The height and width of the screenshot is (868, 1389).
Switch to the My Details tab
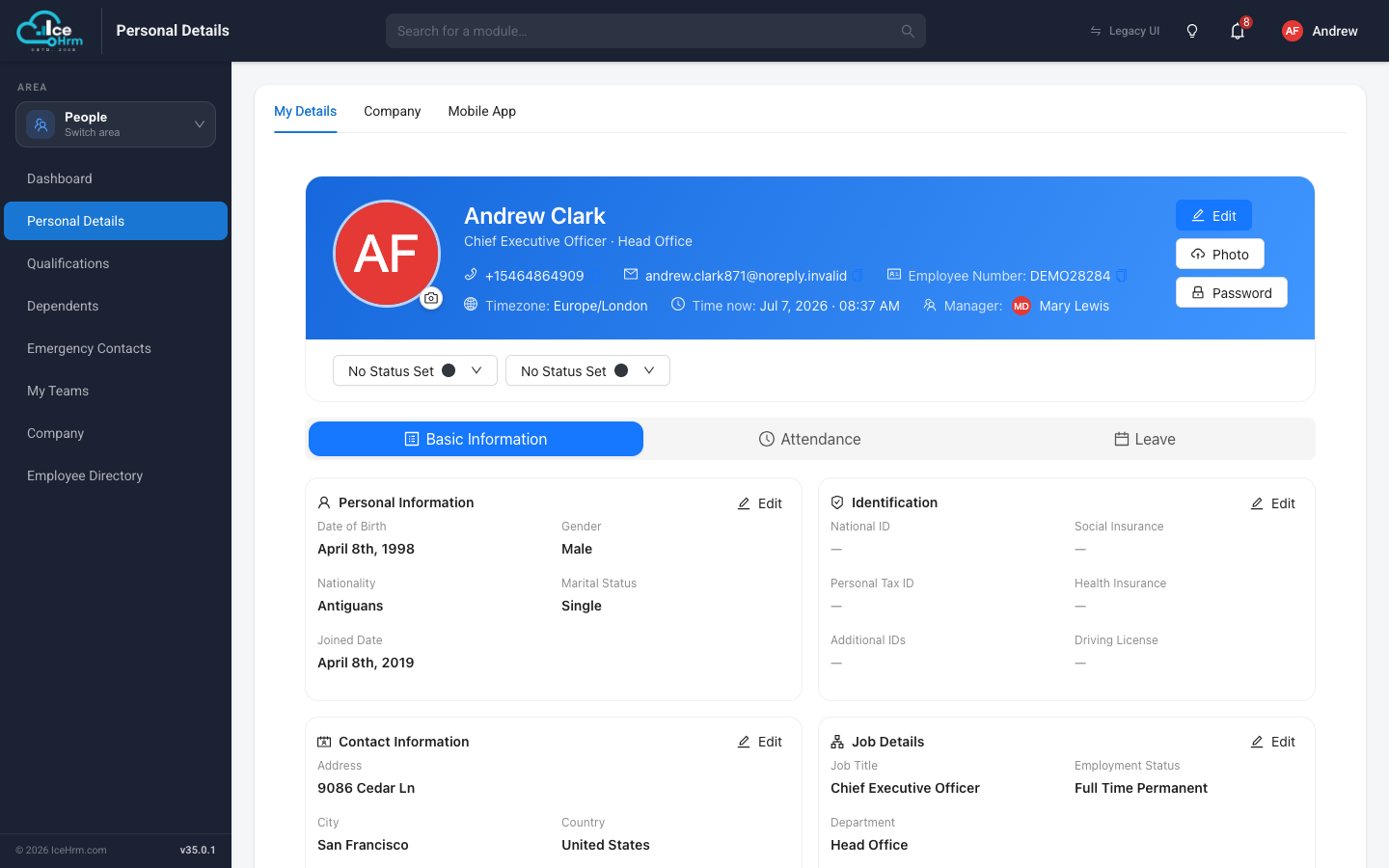tap(305, 111)
